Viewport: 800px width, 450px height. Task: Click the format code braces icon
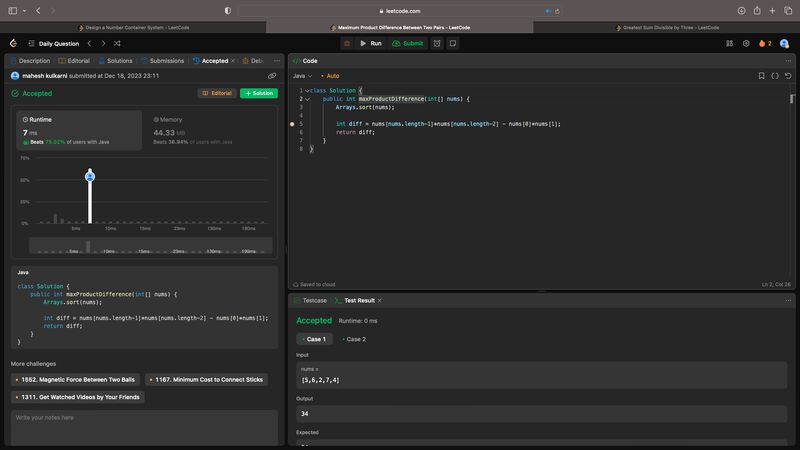(x=774, y=76)
